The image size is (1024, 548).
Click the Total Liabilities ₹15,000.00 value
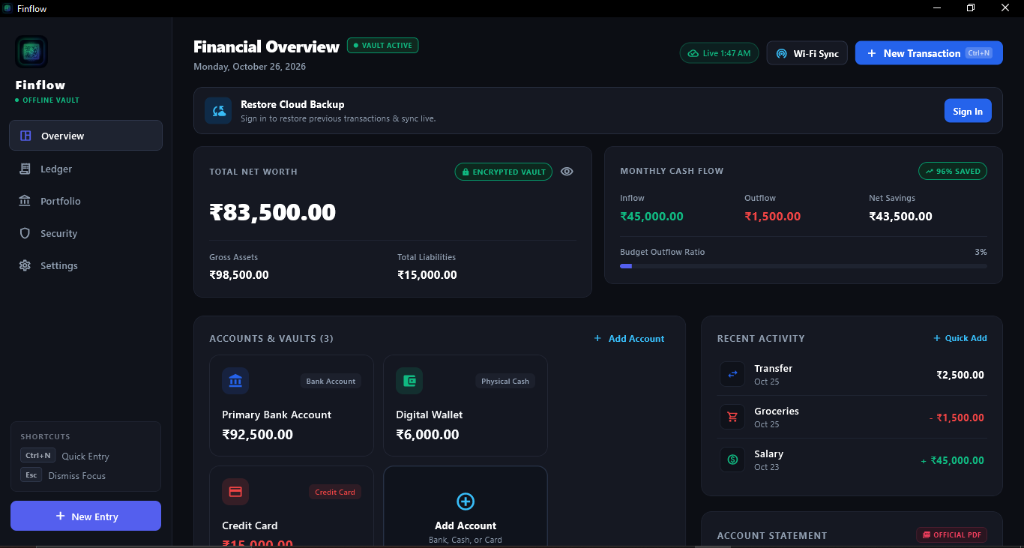(x=427, y=275)
